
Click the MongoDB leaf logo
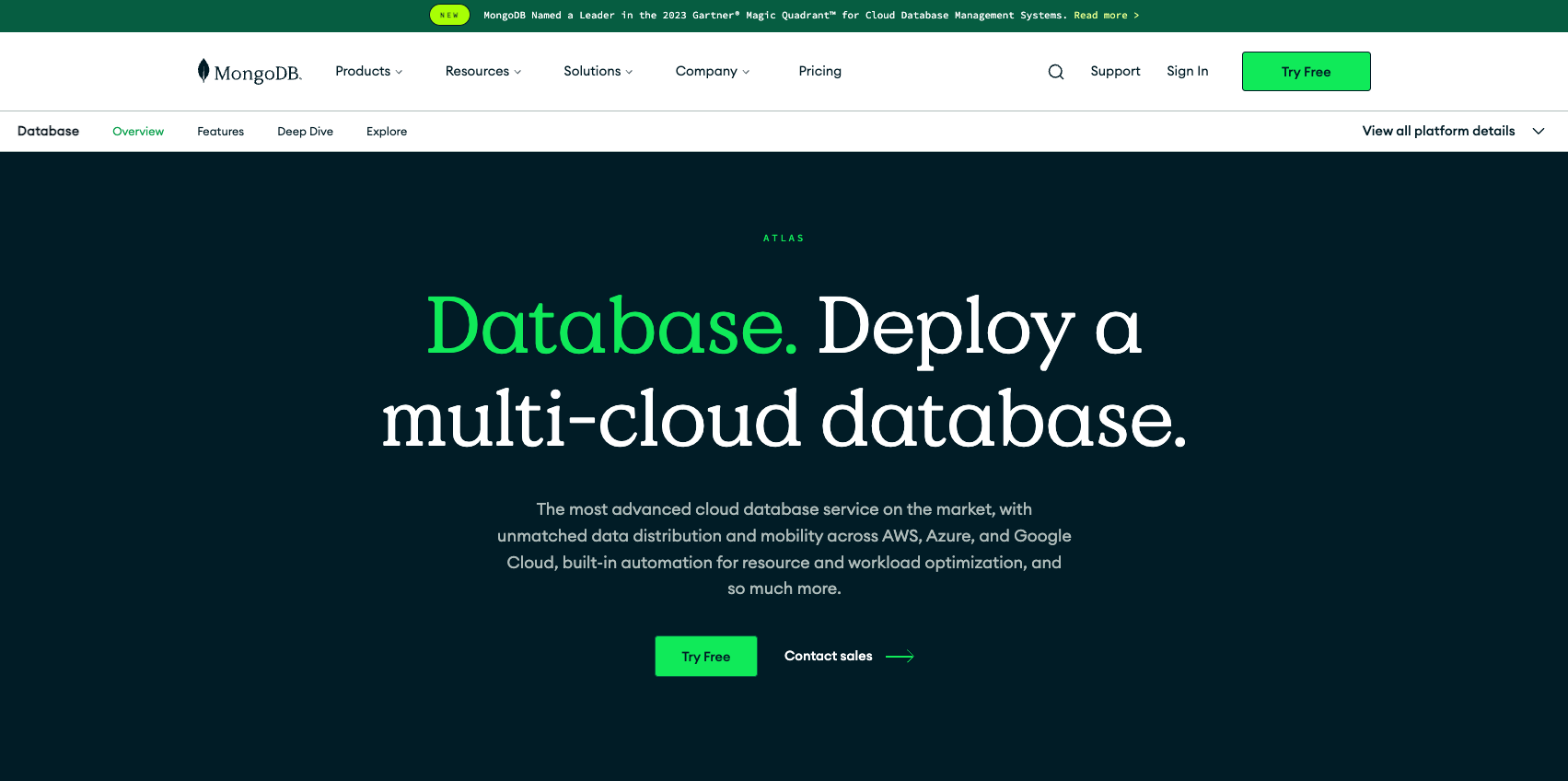click(249, 72)
